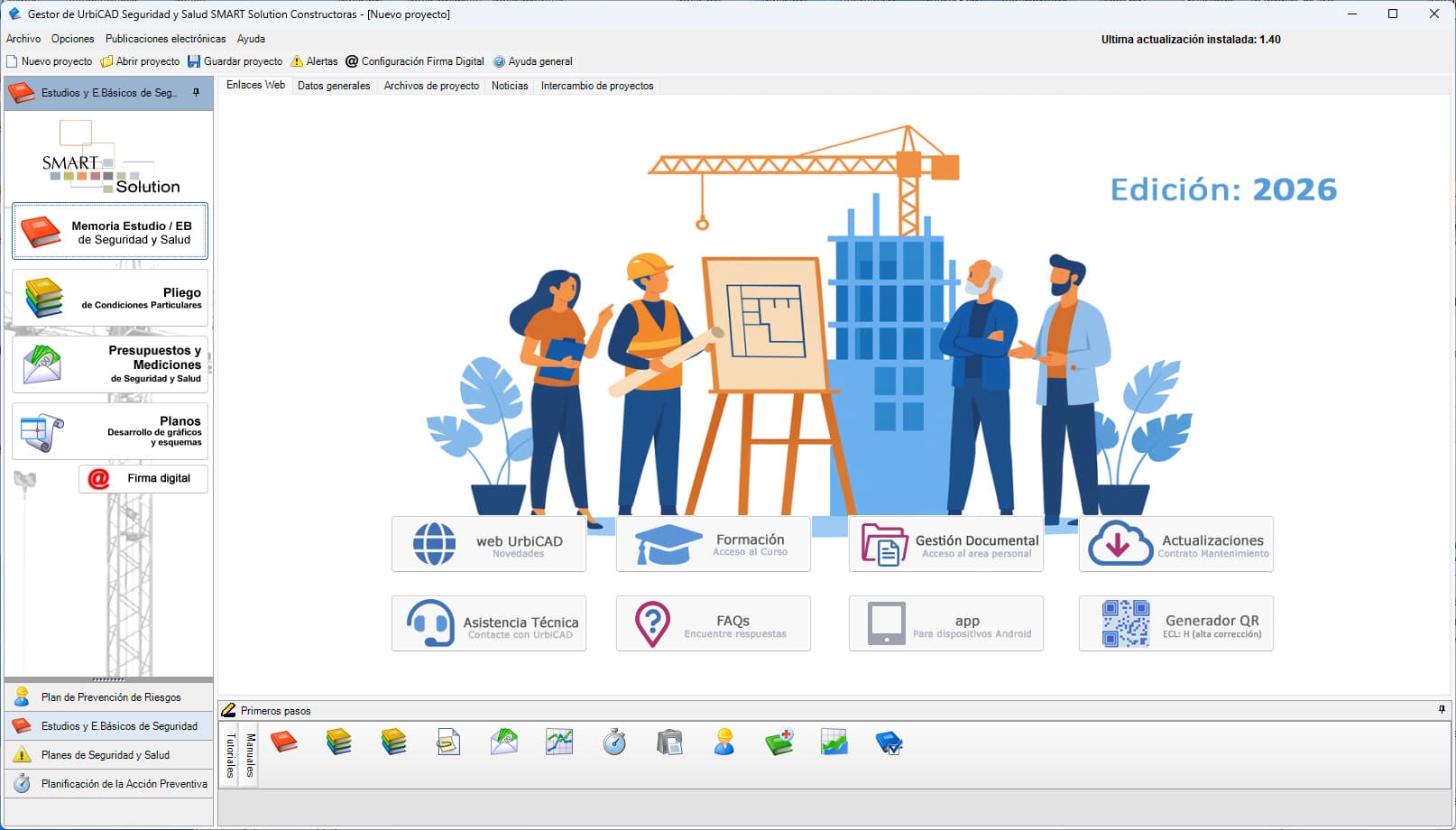Screen dimensions: 1456x830
Task: Open the Opciones menu
Action: pos(72,39)
